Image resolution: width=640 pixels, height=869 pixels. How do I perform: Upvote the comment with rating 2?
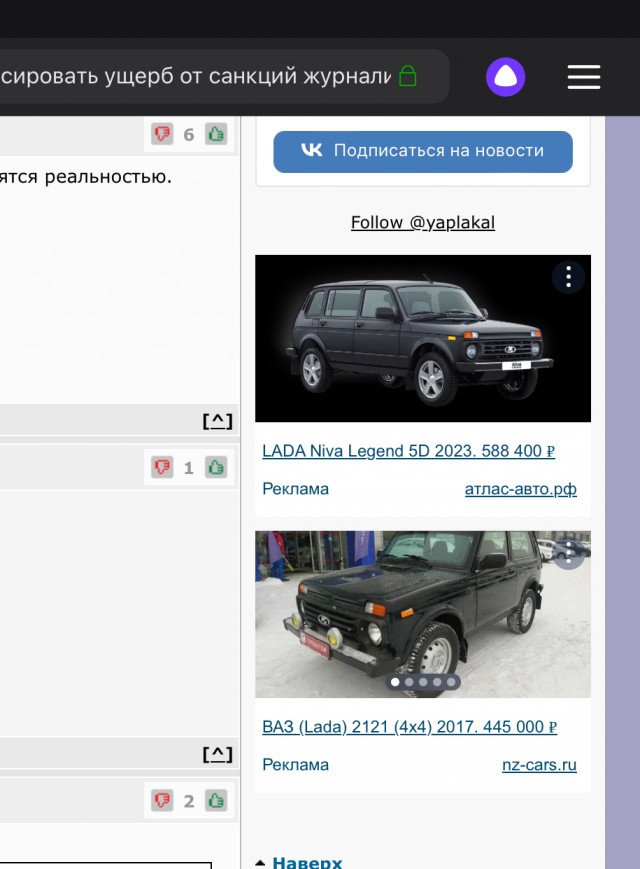tap(216, 800)
